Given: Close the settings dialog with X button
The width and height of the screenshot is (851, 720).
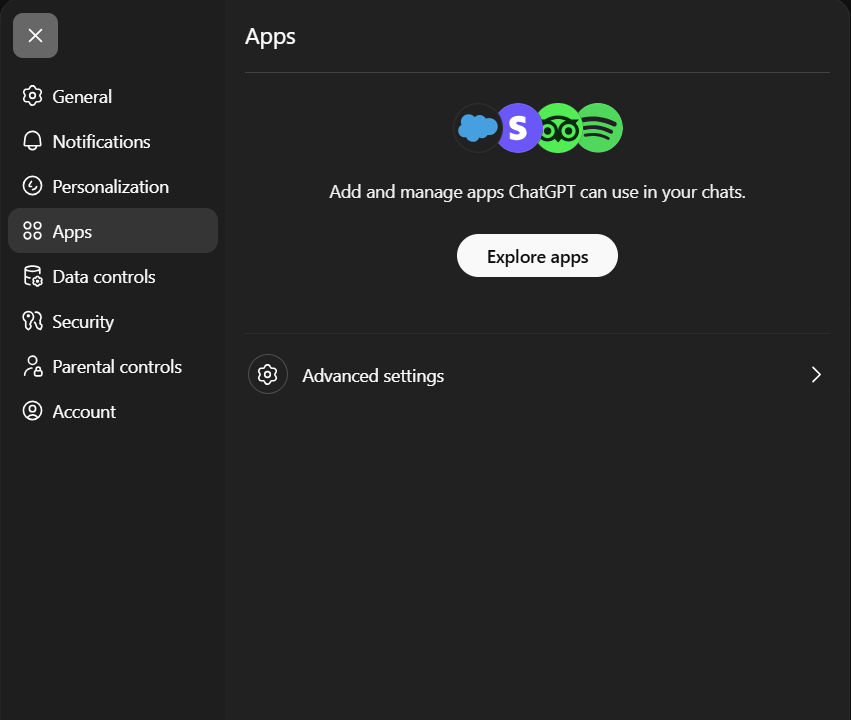Looking at the screenshot, I should click(35, 36).
